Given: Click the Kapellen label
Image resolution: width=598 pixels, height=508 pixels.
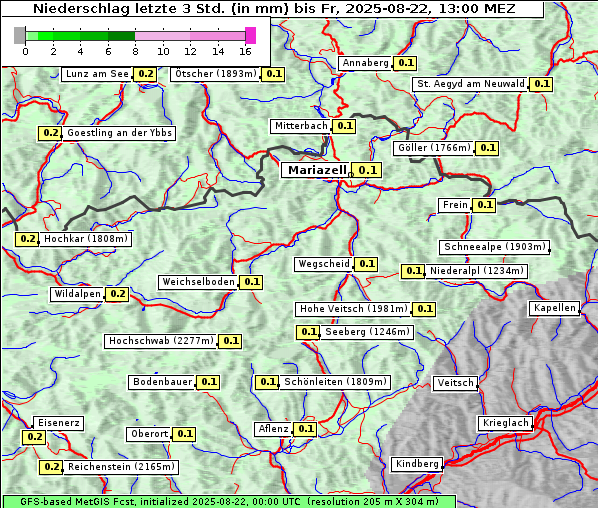Looking at the screenshot, I should click(x=555, y=308).
